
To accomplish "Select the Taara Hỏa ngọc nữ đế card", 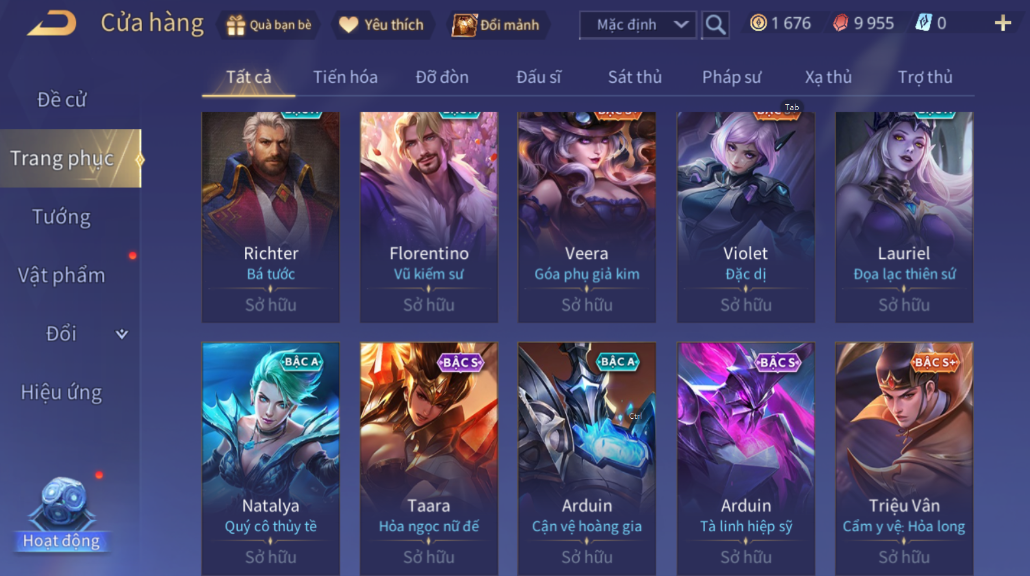I will (x=429, y=458).
